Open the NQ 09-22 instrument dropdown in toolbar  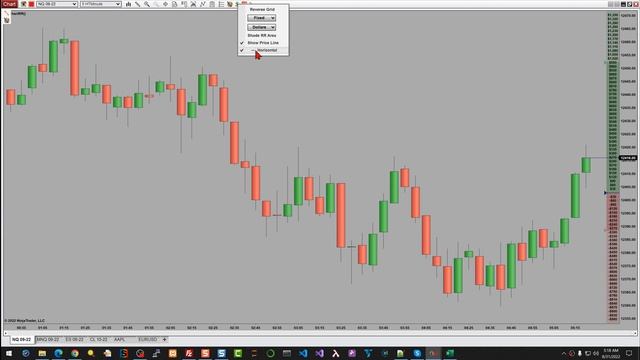tap(57, 4)
